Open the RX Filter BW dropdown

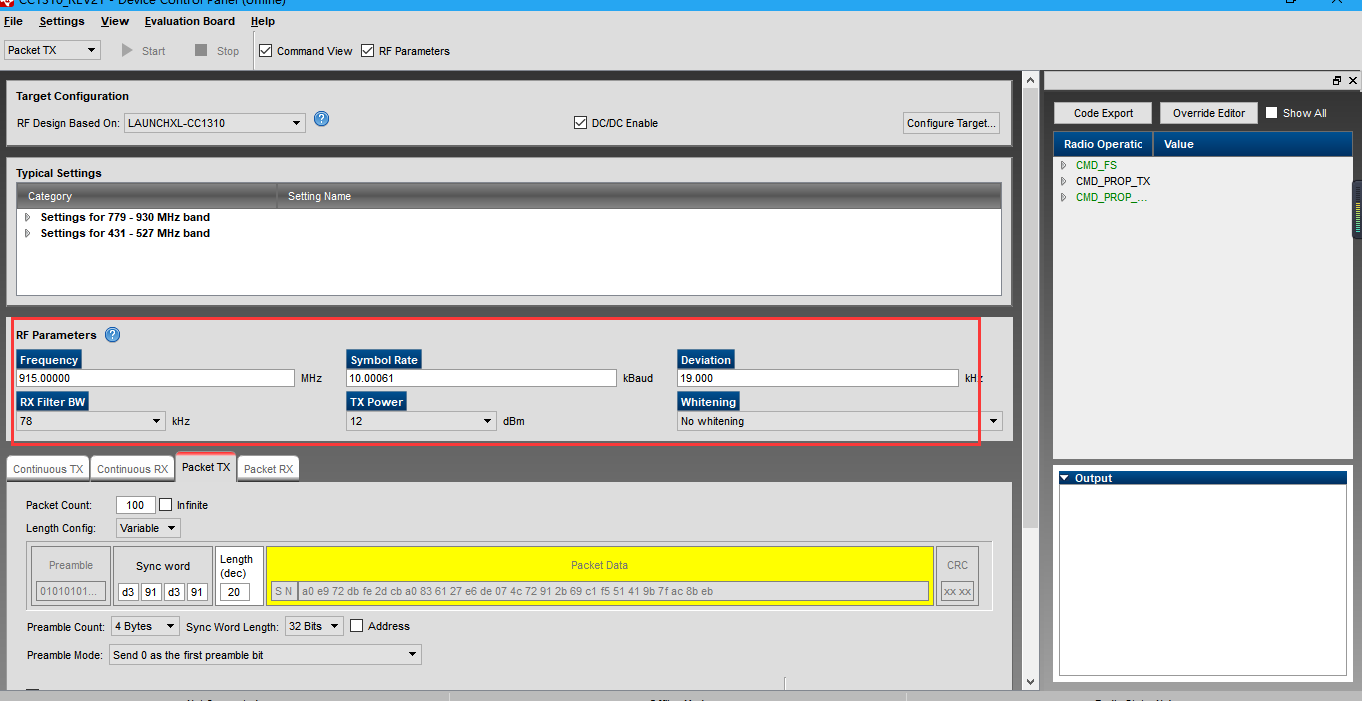pos(91,421)
